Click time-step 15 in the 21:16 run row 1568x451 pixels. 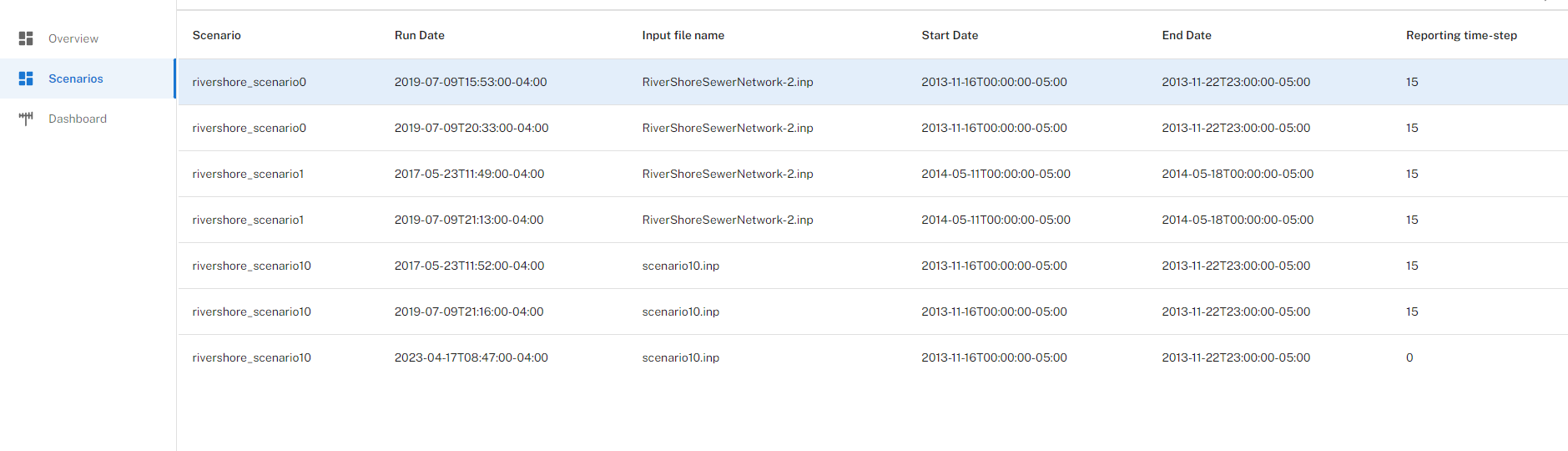point(1412,312)
